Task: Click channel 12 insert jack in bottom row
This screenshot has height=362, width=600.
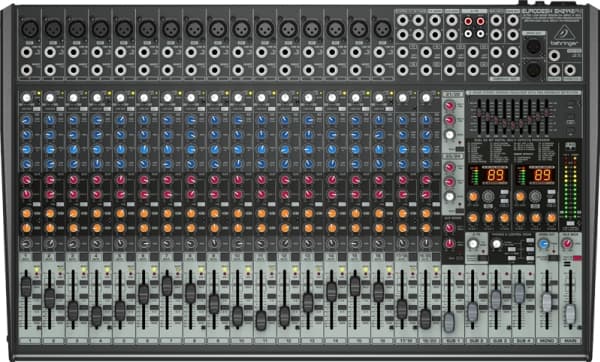Action: 285,70
